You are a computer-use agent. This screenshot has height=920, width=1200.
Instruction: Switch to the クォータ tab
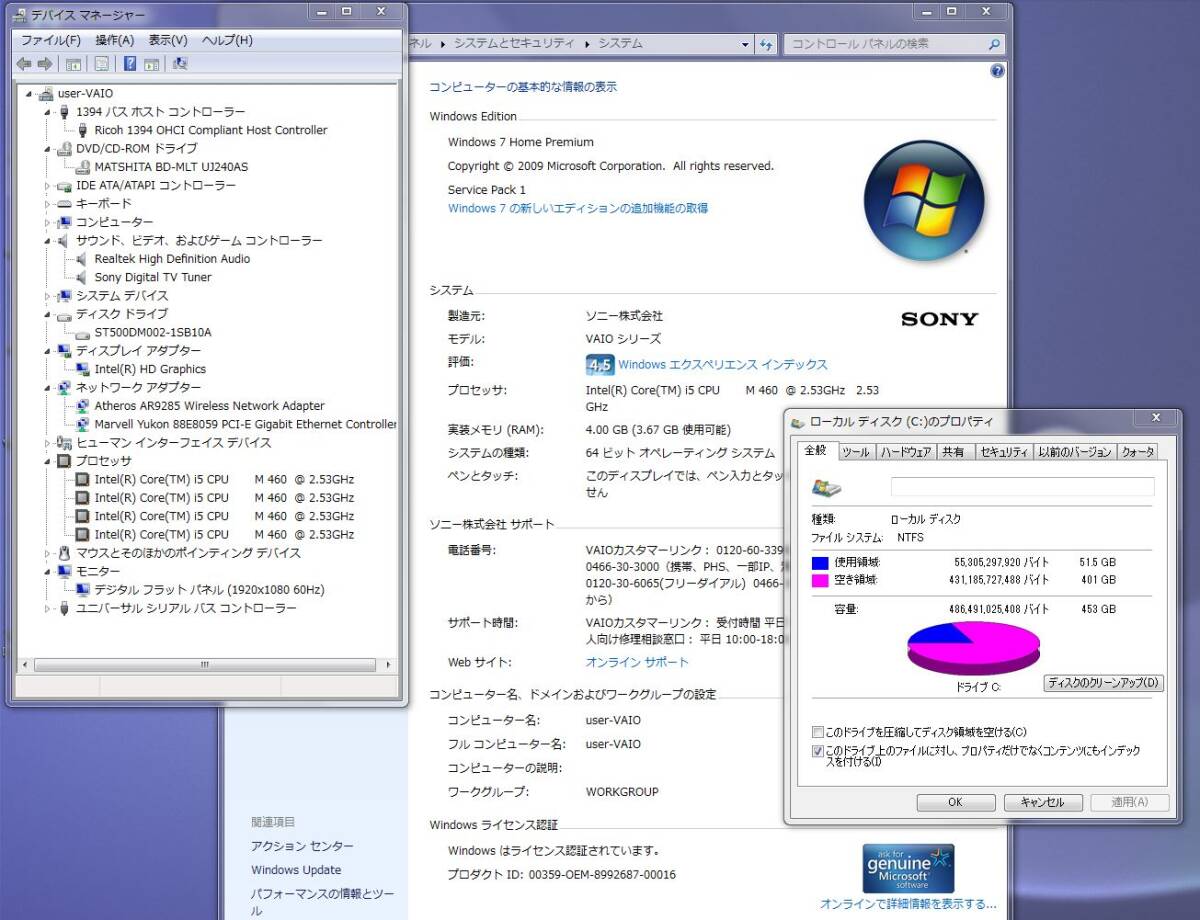tap(1138, 452)
